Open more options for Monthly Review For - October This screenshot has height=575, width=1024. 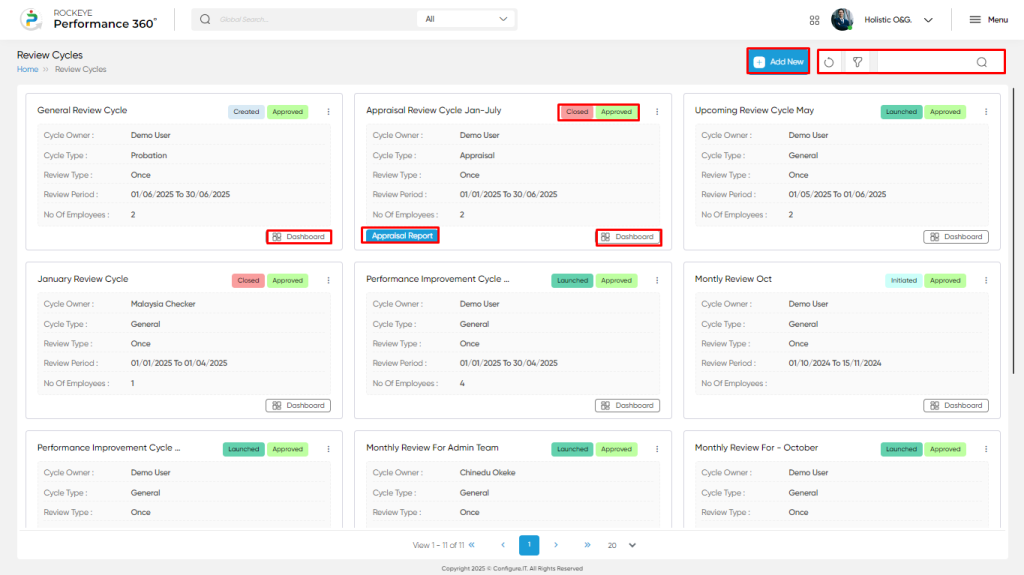coord(986,449)
